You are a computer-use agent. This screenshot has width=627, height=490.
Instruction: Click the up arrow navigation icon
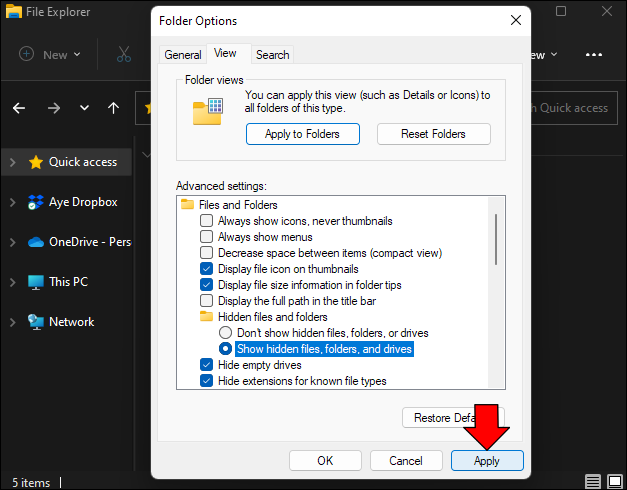click(x=113, y=108)
